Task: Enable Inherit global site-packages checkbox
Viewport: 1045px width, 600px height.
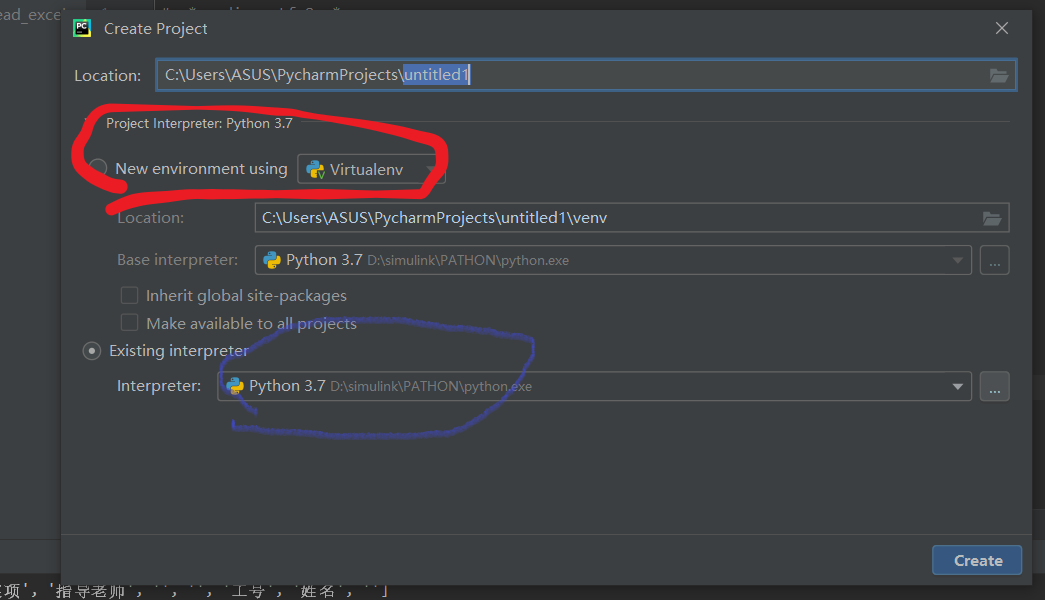Action: (129, 295)
